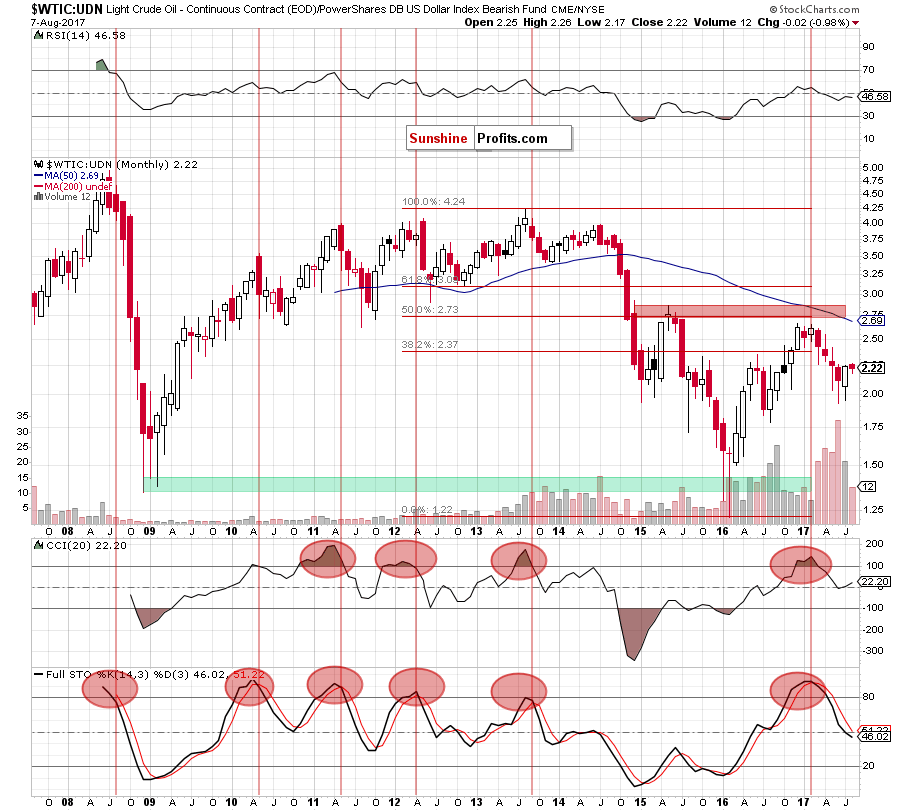900x811 pixels.
Task: Click the 46.58 RSI value tag
Action: click(x=876, y=96)
